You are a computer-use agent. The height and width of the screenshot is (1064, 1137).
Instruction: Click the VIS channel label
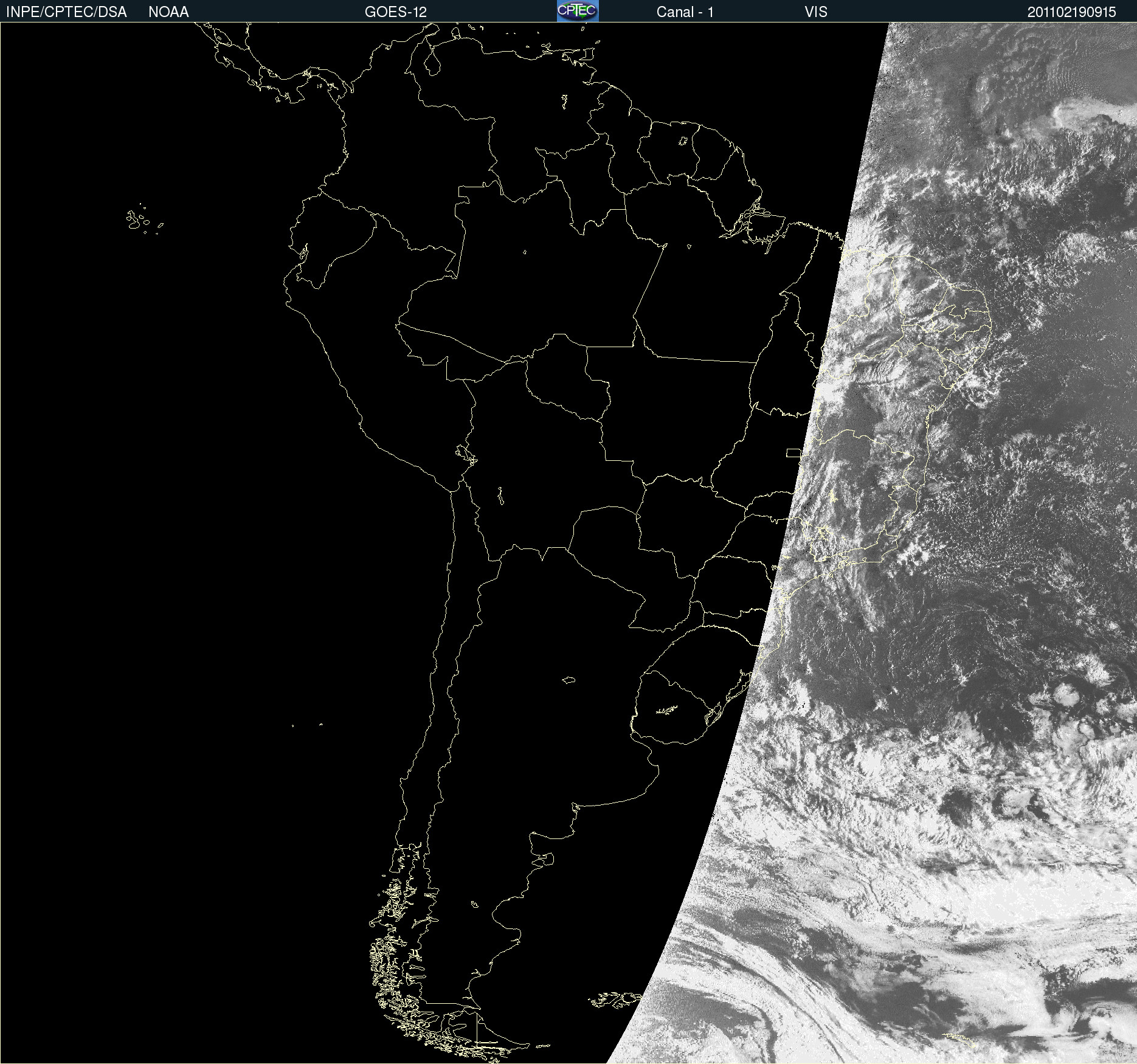tap(816, 12)
